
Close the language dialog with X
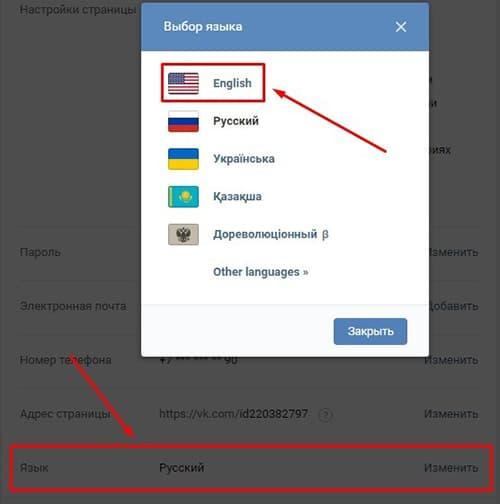pyautogui.click(x=401, y=27)
